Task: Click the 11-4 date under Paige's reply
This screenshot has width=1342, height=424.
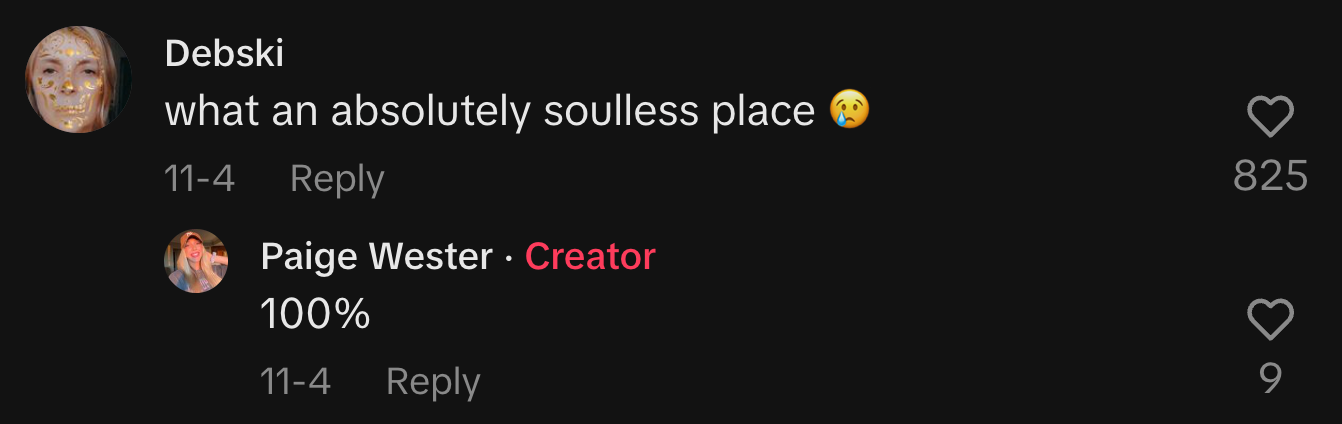Action: [295, 381]
